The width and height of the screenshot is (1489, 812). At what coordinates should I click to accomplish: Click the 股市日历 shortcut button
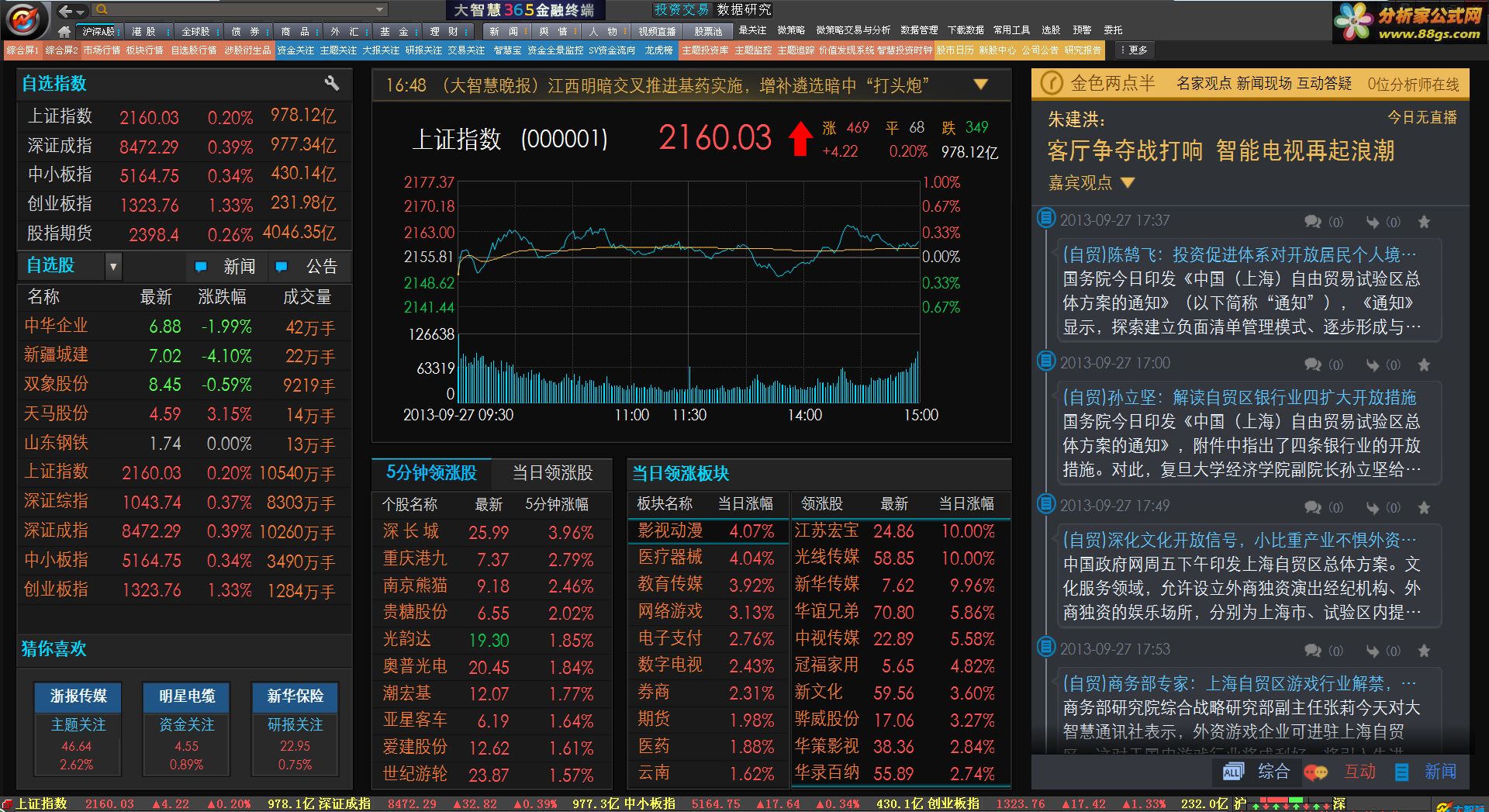coord(955,50)
